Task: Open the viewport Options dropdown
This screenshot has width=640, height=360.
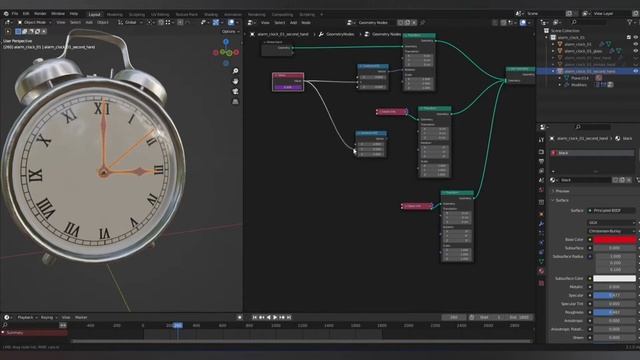Action: coord(231,31)
